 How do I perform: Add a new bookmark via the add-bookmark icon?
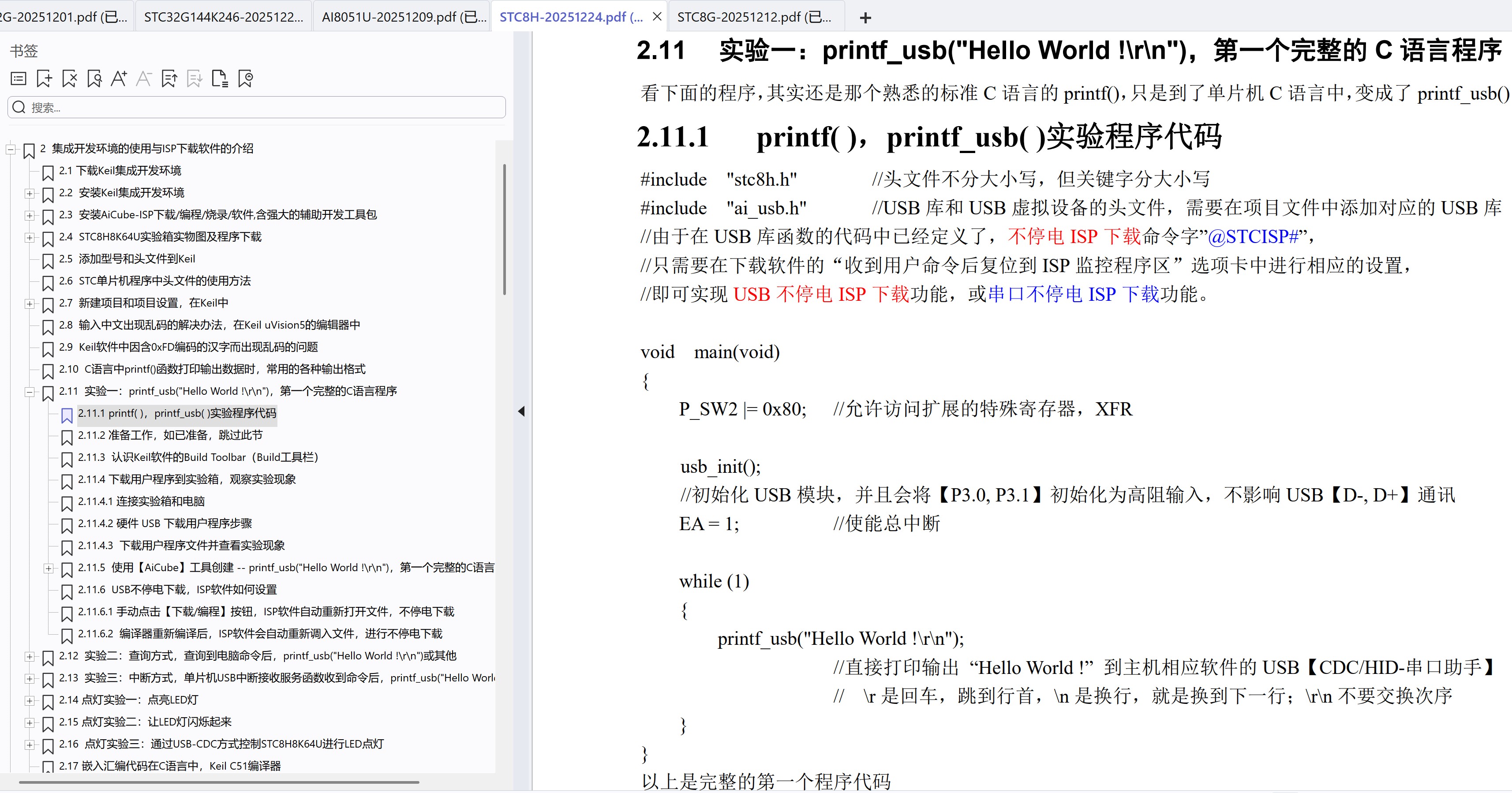(x=44, y=78)
